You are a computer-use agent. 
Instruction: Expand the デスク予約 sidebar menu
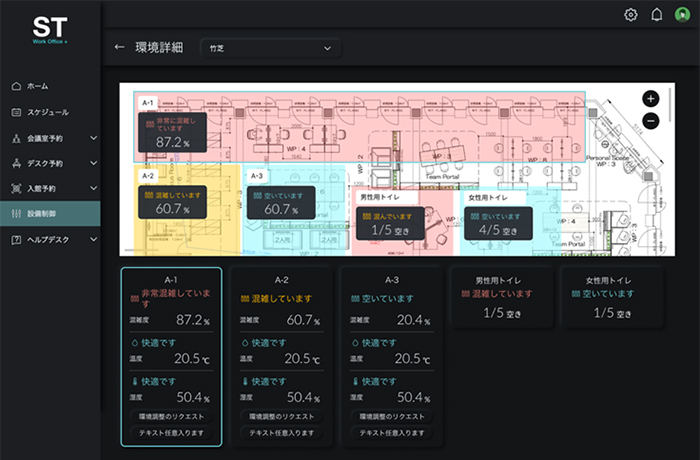point(94,163)
